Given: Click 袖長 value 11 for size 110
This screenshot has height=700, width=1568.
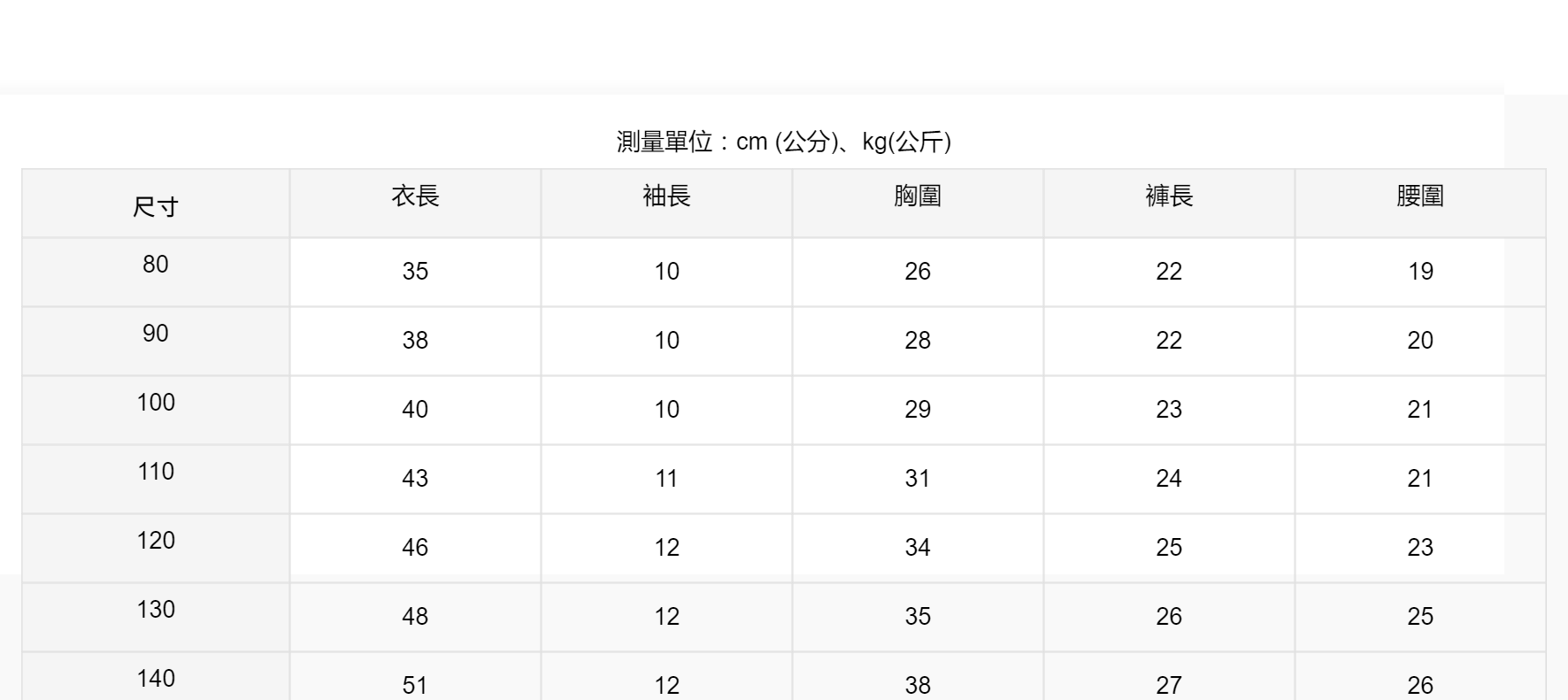Looking at the screenshot, I should pos(666,478).
